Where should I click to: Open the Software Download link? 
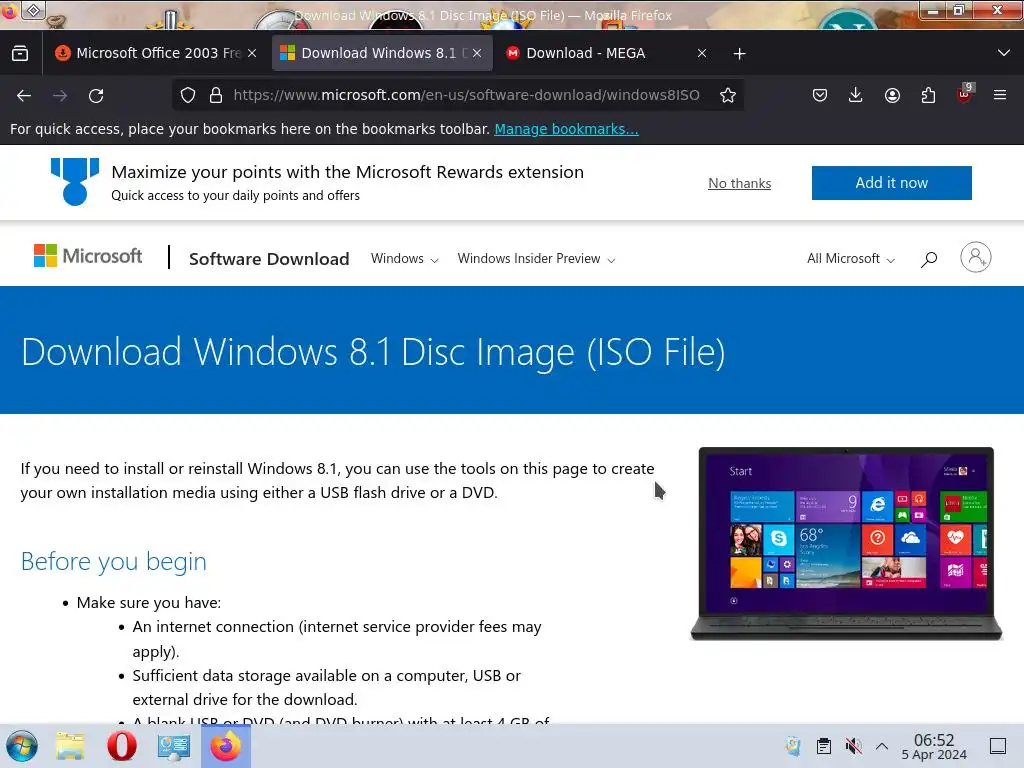pos(269,259)
